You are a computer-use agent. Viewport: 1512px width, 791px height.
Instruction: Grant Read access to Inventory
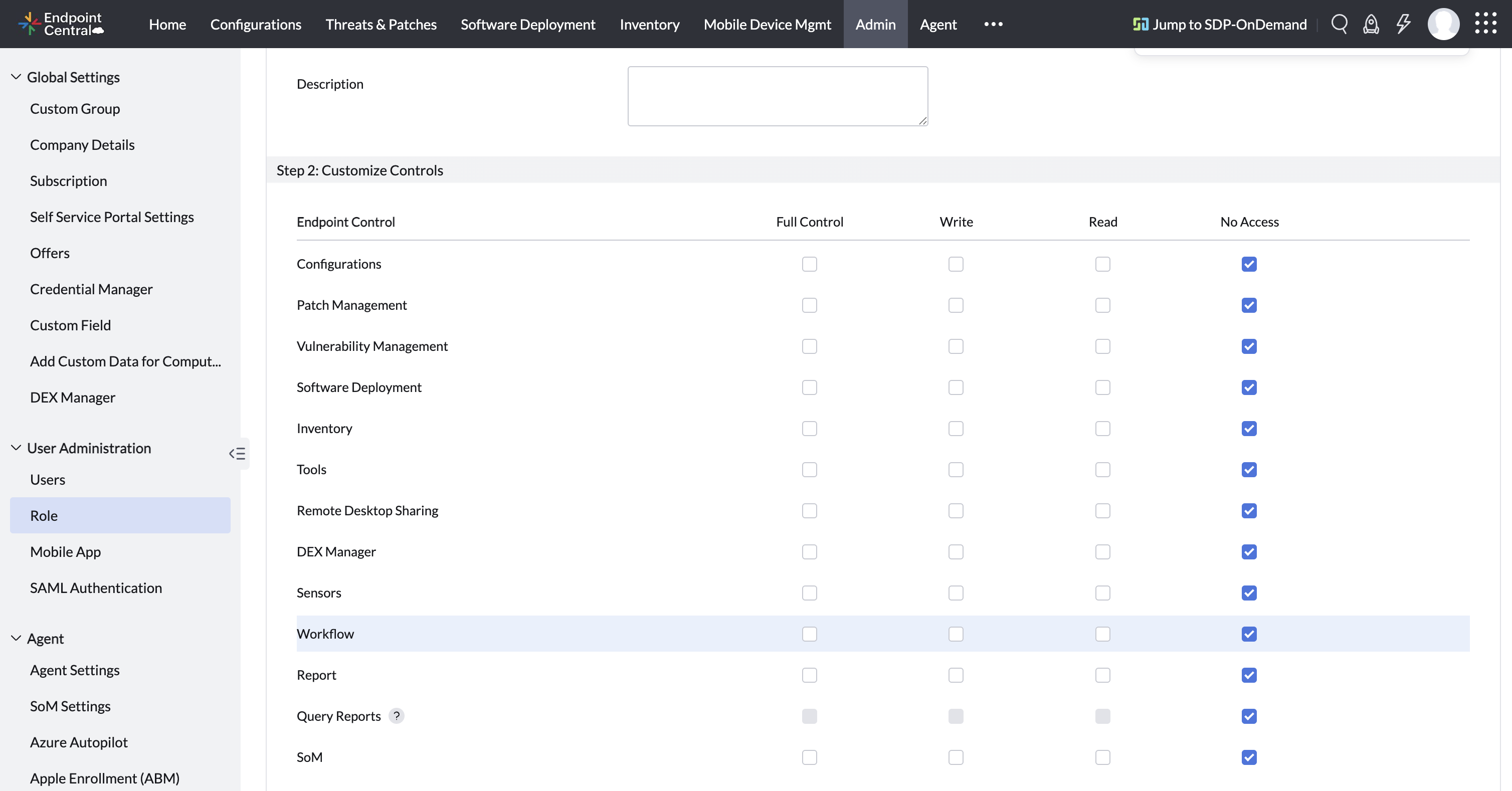tap(1102, 429)
